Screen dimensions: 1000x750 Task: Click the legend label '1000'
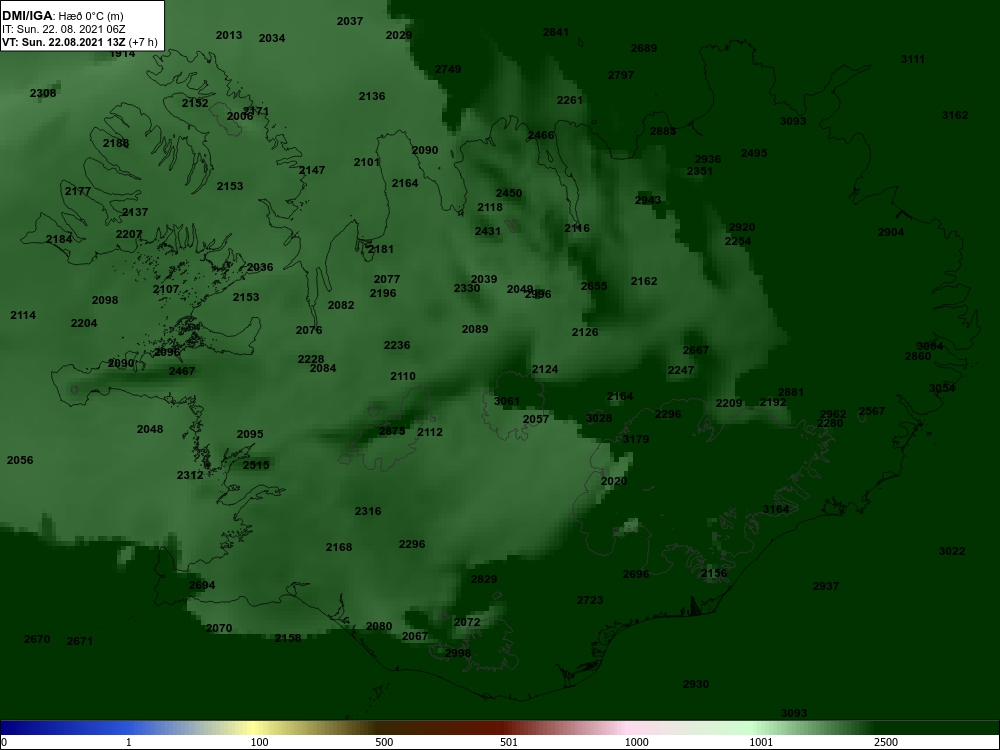point(636,742)
